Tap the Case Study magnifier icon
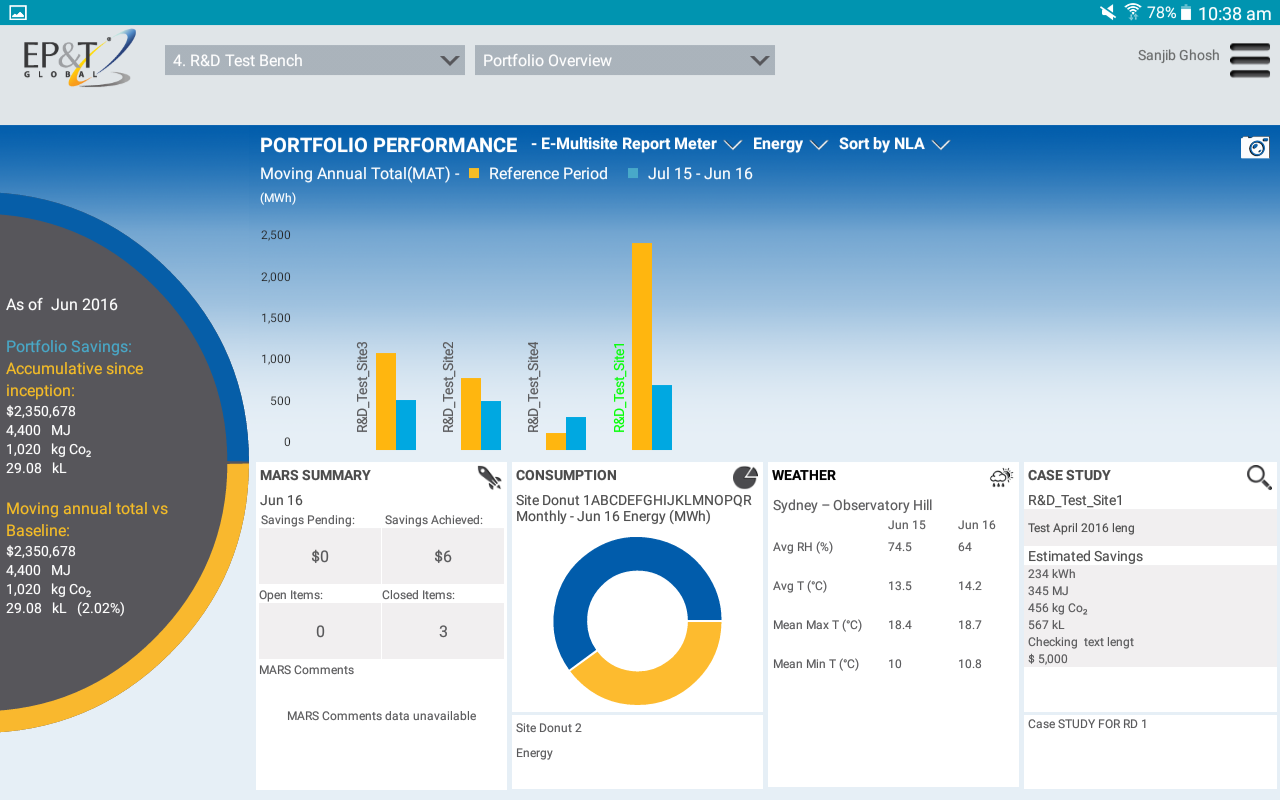This screenshot has height=800, width=1280. 1258,477
